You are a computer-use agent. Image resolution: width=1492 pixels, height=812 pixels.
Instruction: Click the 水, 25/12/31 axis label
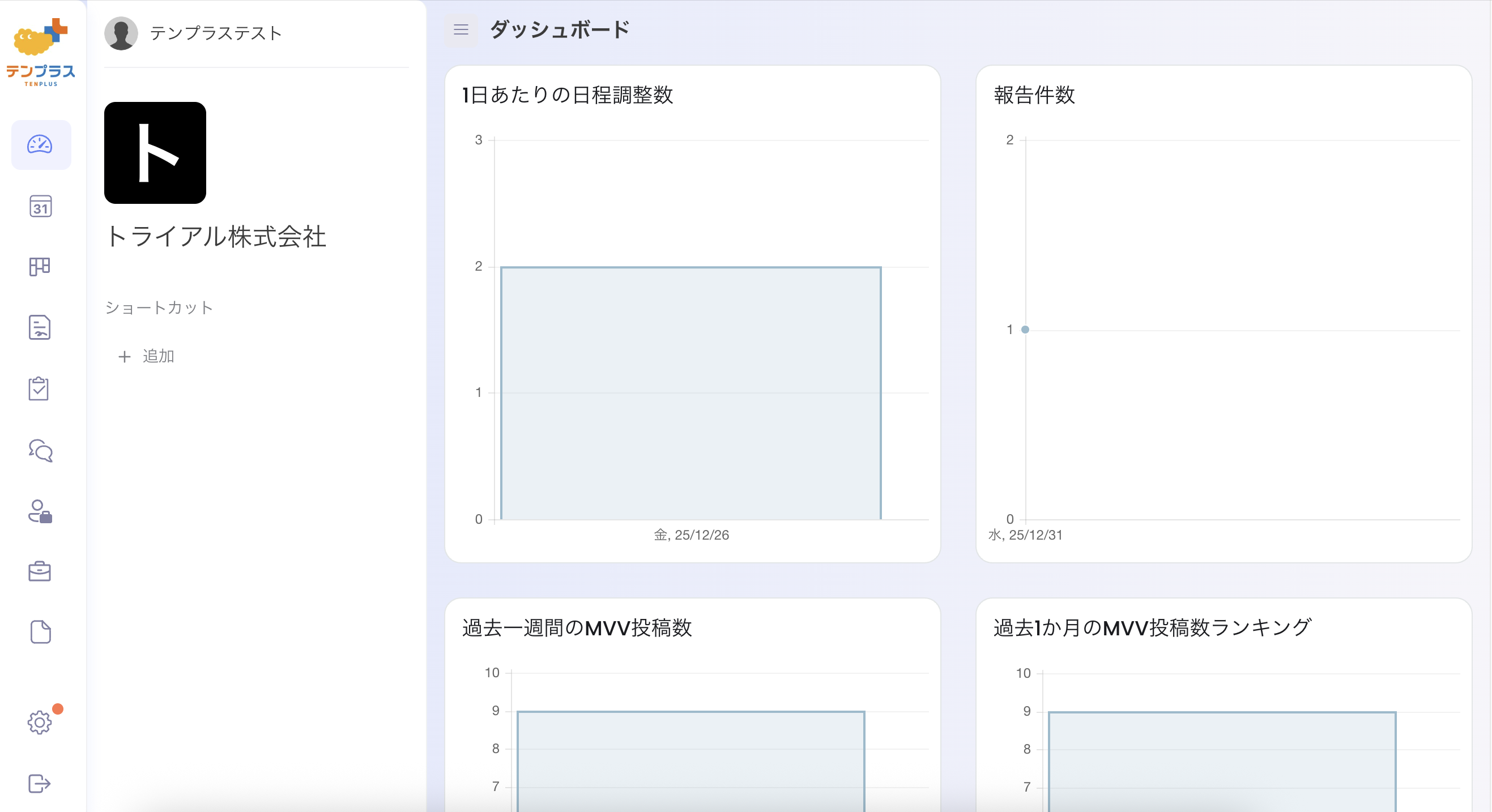point(1026,535)
